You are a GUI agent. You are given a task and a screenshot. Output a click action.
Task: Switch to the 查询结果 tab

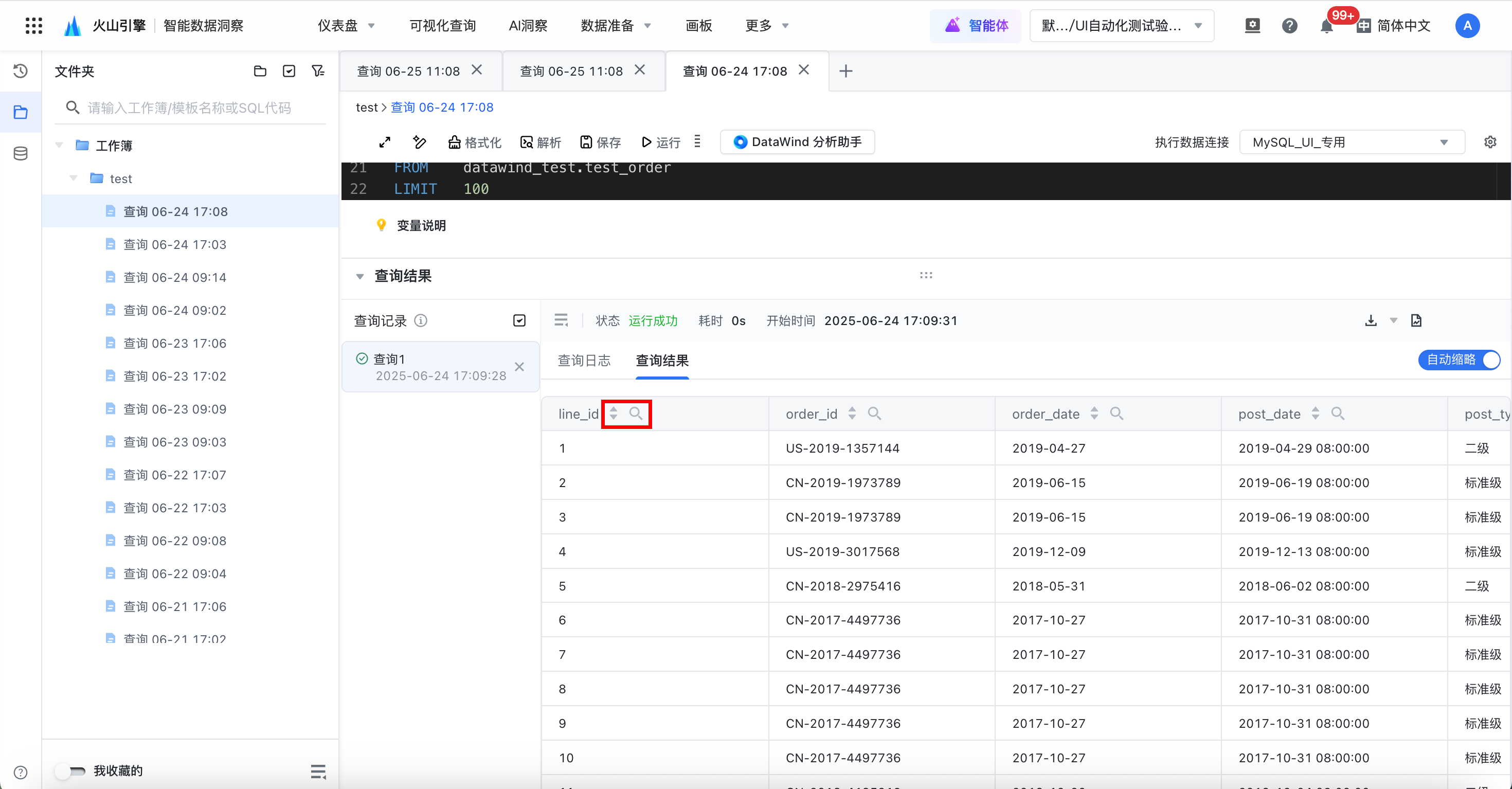coord(662,360)
